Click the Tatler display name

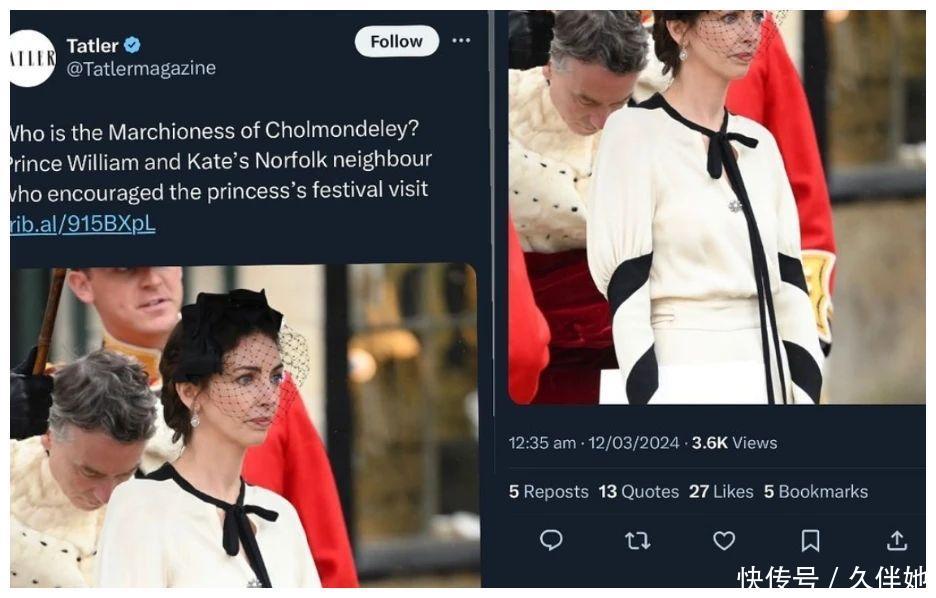click(x=92, y=45)
